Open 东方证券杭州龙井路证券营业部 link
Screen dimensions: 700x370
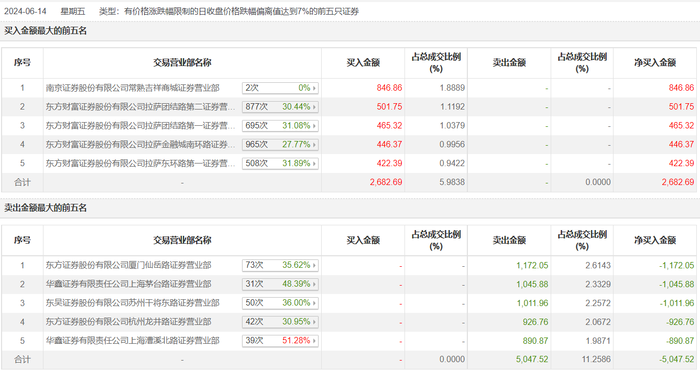pos(129,322)
